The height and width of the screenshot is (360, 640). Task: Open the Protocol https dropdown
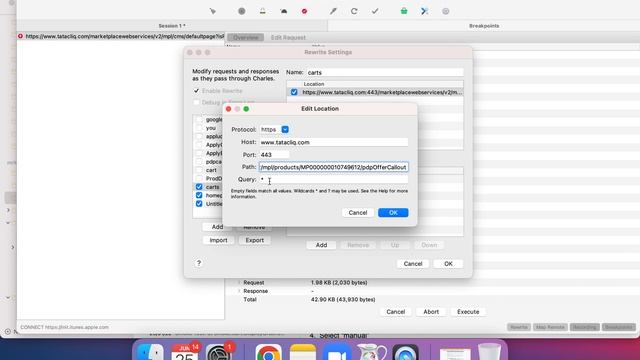pyautogui.click(x=285, y=129)
